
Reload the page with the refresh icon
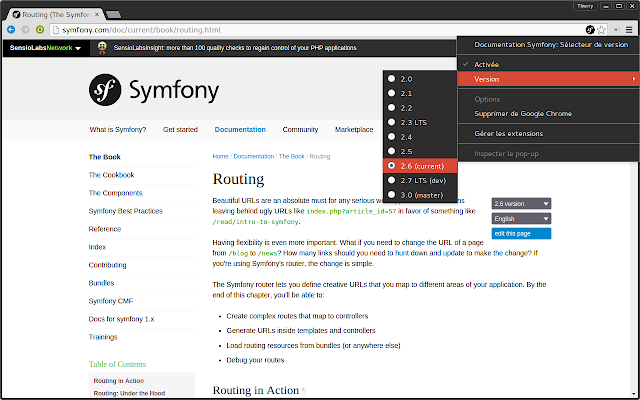[x=40, y=29]
